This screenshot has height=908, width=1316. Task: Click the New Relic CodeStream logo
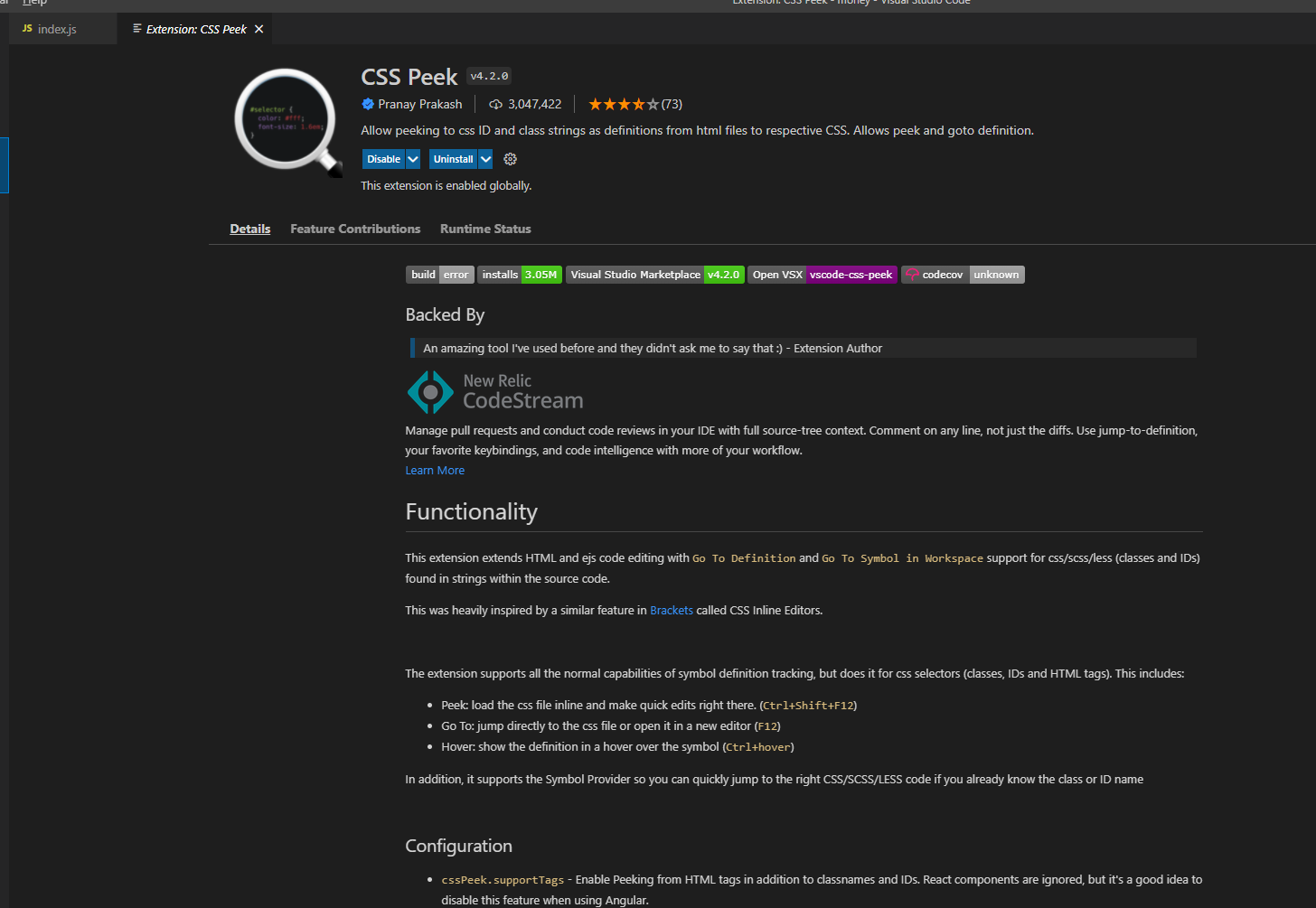click(x=495, y=391)
